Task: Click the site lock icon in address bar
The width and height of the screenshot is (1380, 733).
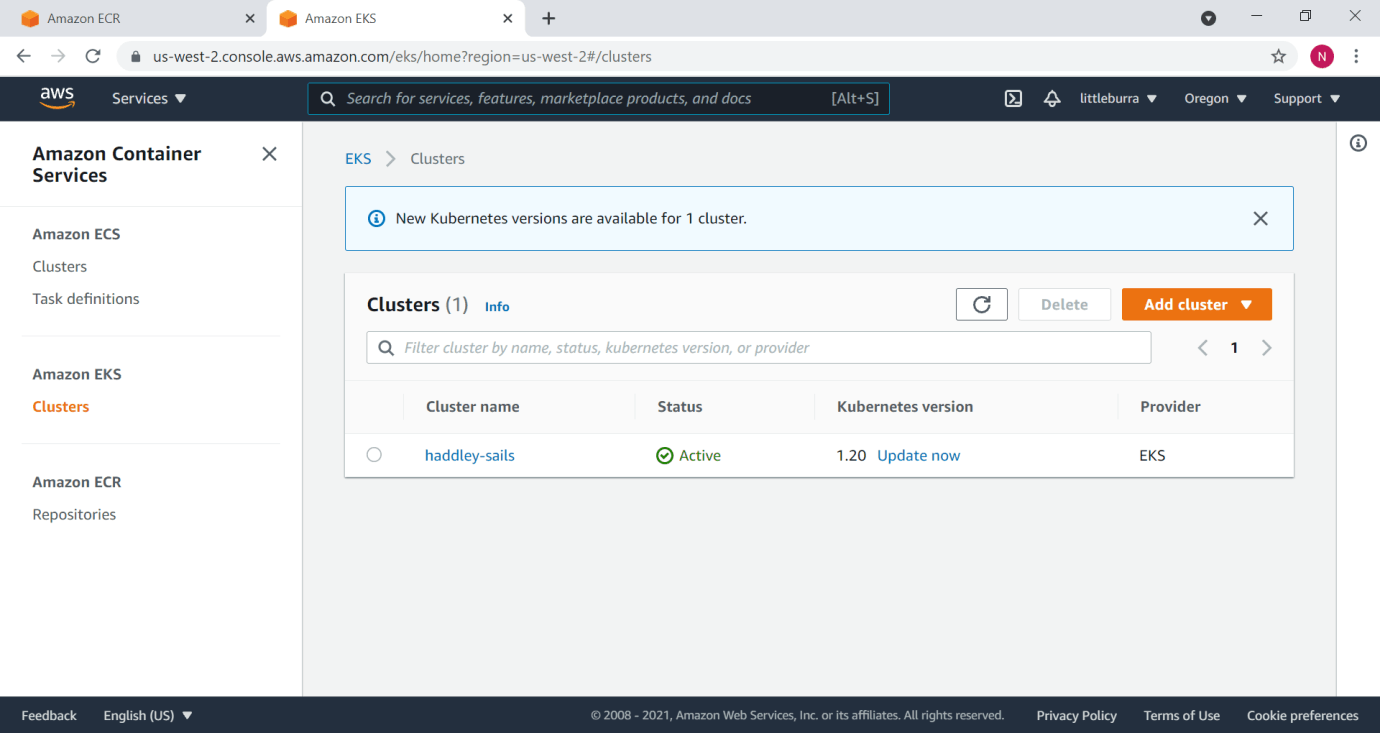Action: tap(136, 57)
